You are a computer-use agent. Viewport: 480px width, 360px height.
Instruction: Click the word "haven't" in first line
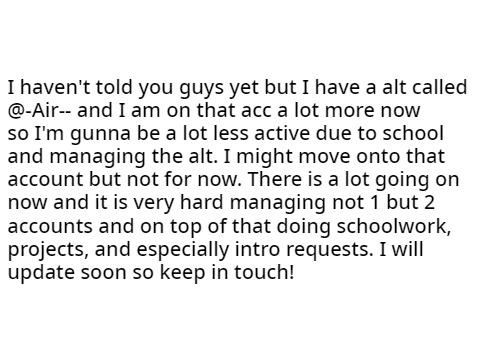58,87
